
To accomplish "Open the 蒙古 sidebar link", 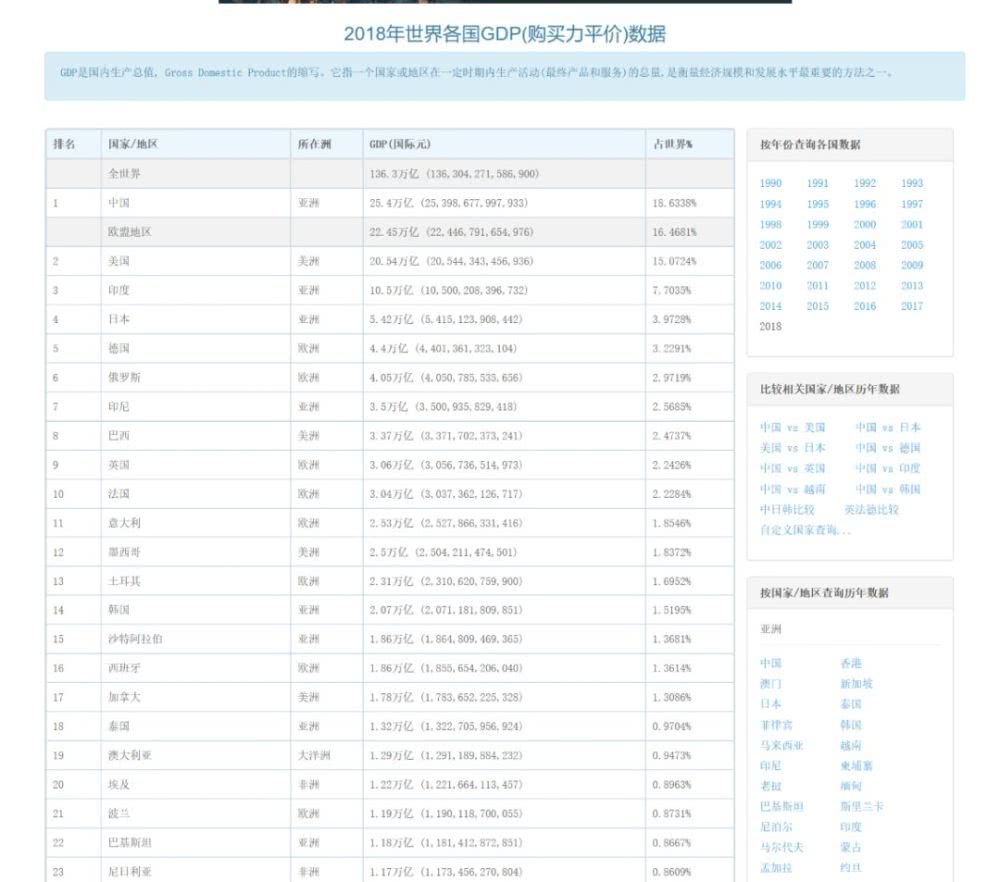I will (x=851, y=848).
